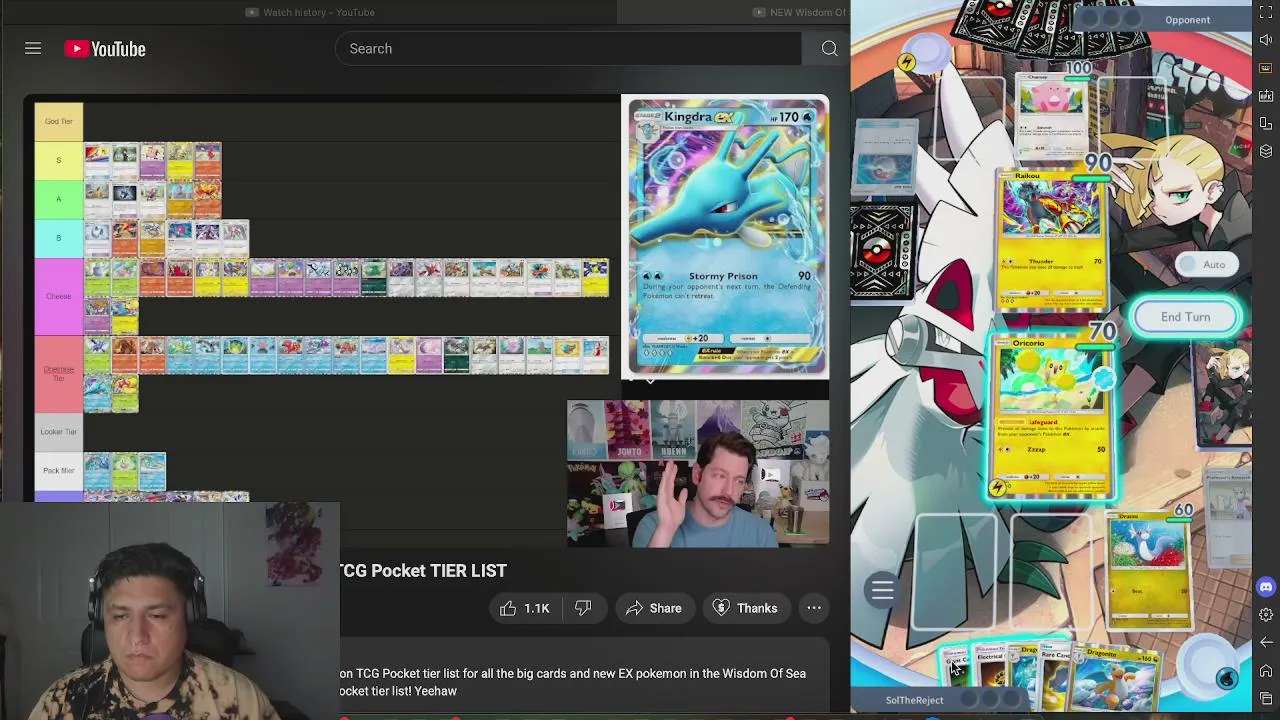Select the benched Dratini card
The width and height of the screenshot is (1280, 720).
(1149, 570)
